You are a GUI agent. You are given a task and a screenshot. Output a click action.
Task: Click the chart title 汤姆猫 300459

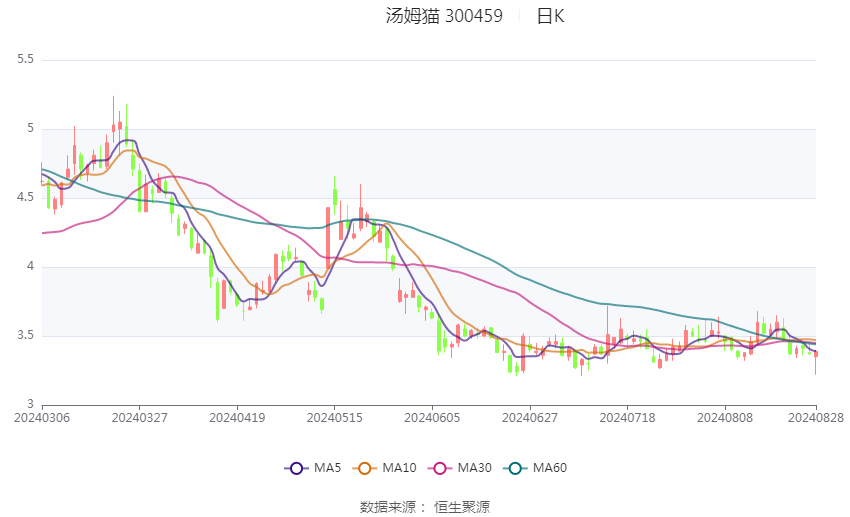pyautogui.click(x=444, y=16)
